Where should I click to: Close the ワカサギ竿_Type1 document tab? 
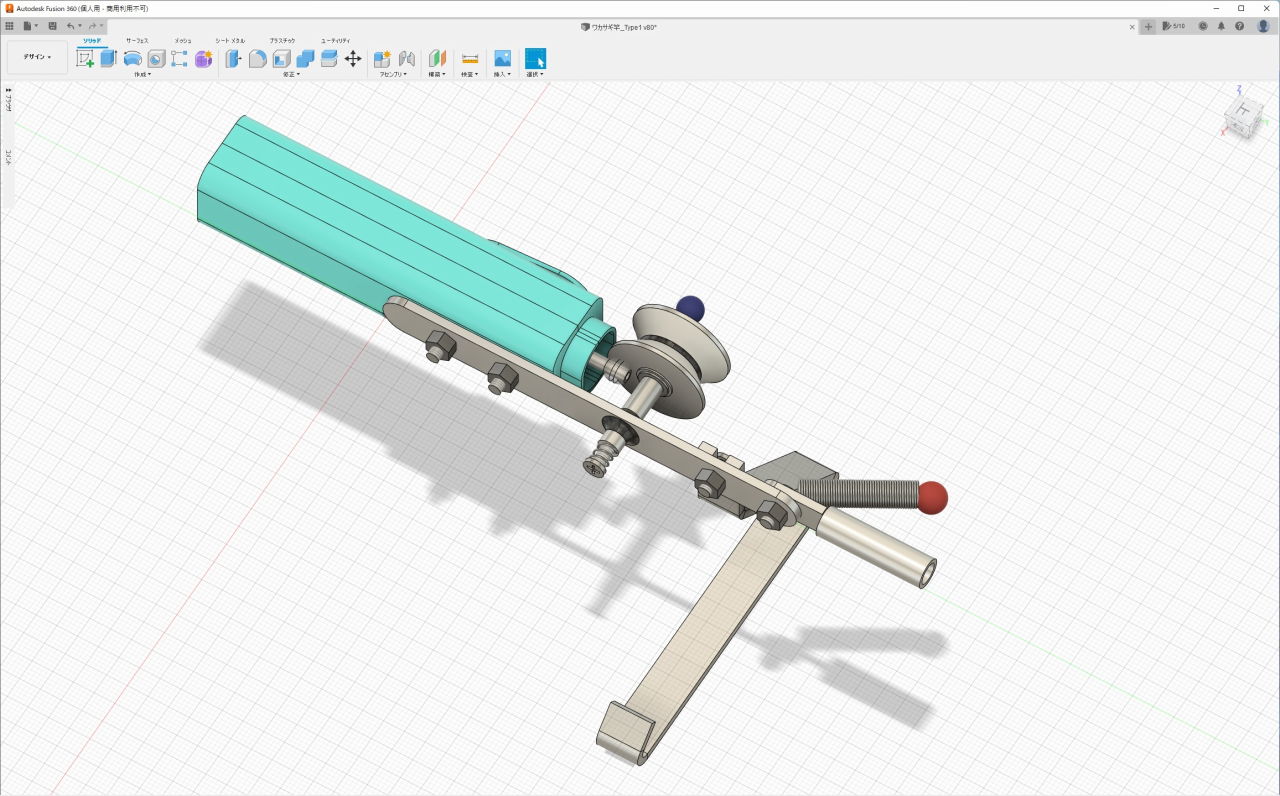(1132, 26)
